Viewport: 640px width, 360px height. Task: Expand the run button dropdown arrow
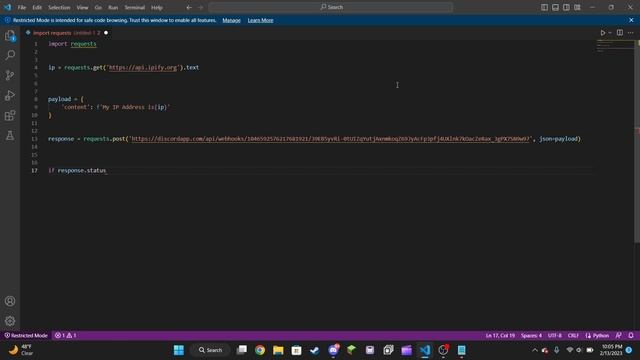pyautogui.click(x=610, y=33)
